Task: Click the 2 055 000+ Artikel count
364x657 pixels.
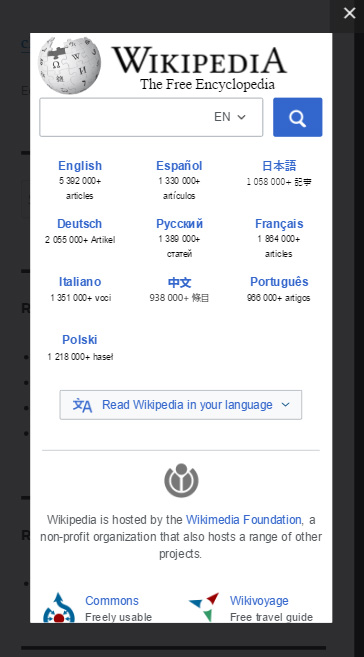Action: point(80,240)
